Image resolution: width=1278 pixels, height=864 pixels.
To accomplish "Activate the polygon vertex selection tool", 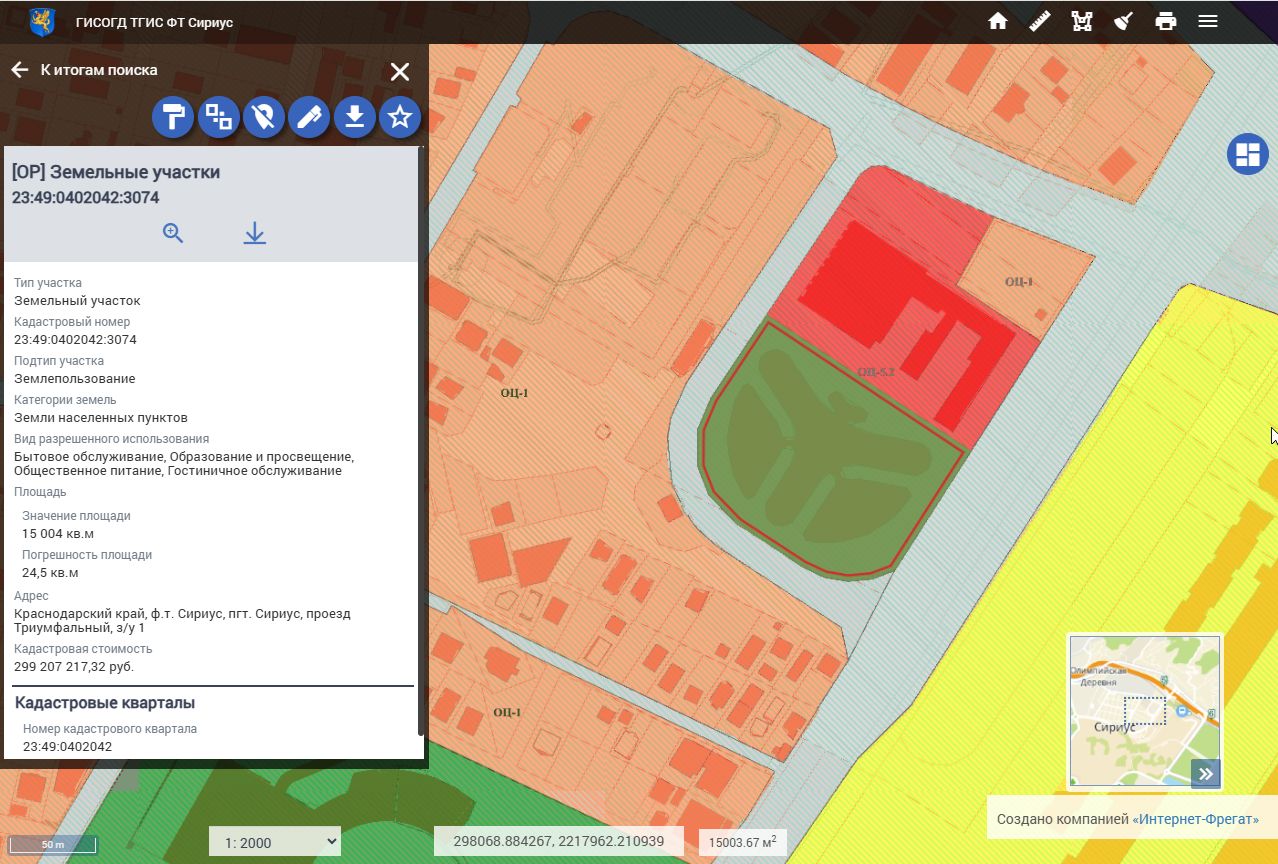I will pyautogui.click(x=1081, y=21).
